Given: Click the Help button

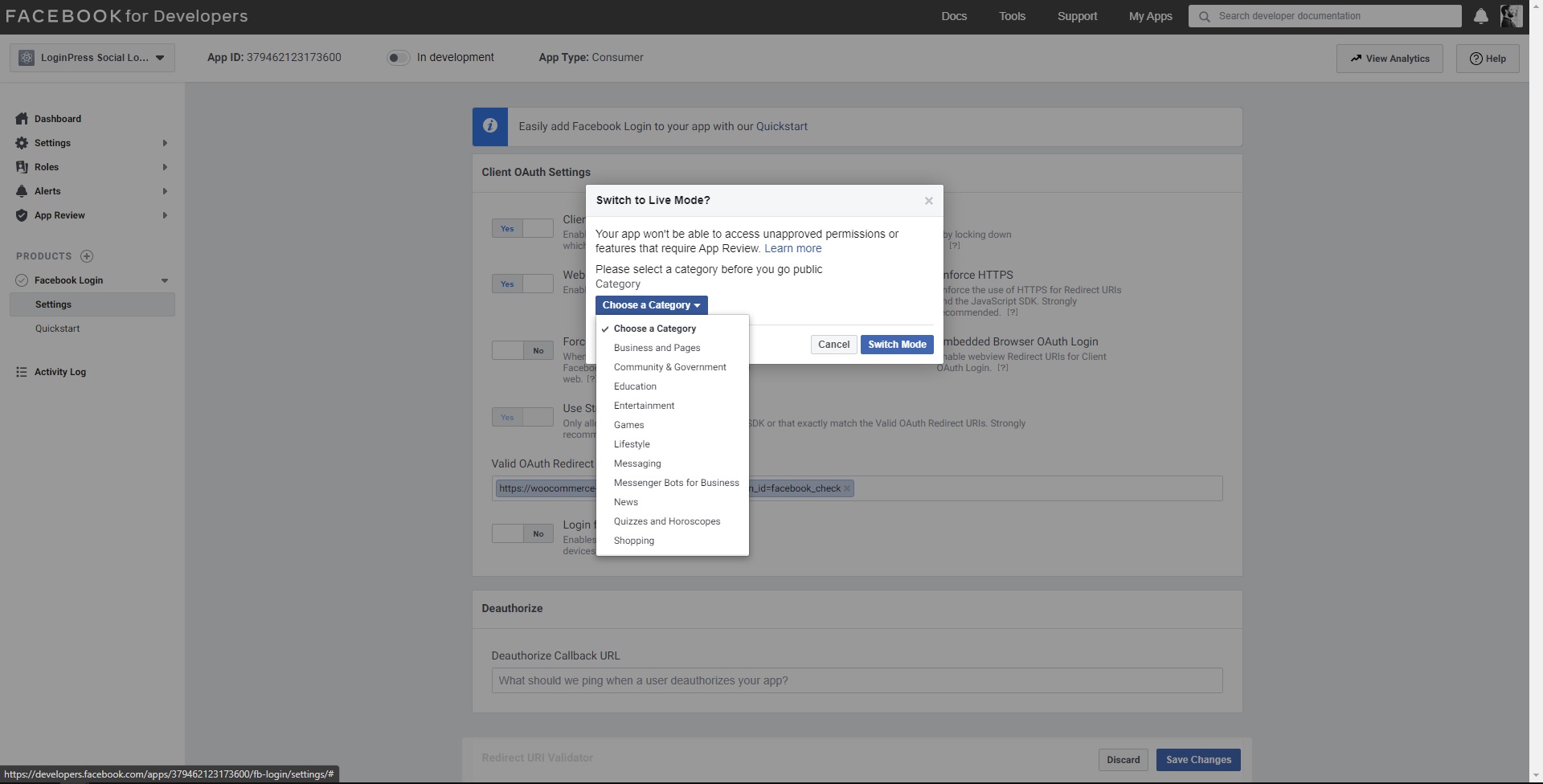Looking at the screenshot, I should click(1488, 59).
